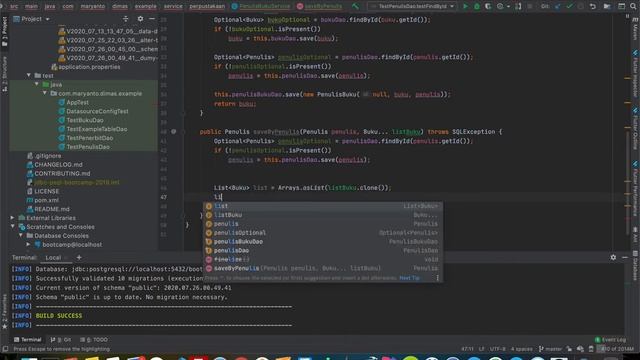Click the grayed-out Stop button
Image resolution: width=640 pixels, height=360 pixels.
530,6
